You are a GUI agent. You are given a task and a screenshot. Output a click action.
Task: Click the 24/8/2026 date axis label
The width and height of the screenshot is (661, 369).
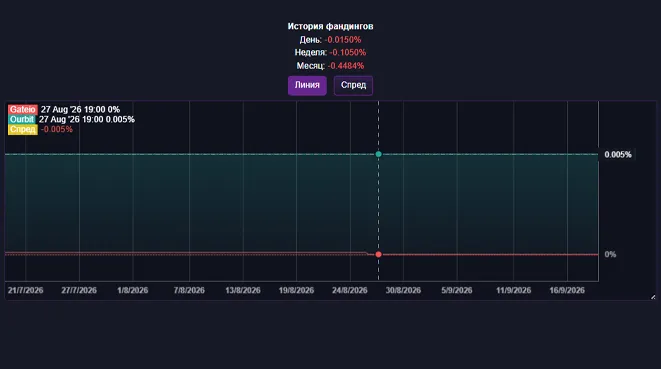coord(349,290)
